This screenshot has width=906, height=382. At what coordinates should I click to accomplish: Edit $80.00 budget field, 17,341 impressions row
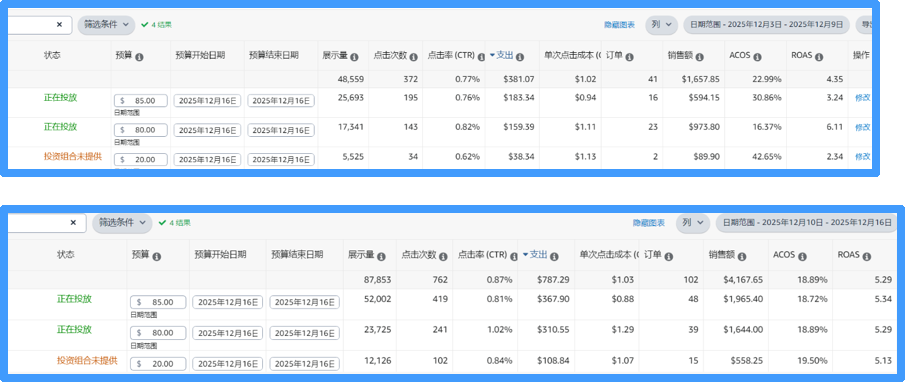point(141,130)
